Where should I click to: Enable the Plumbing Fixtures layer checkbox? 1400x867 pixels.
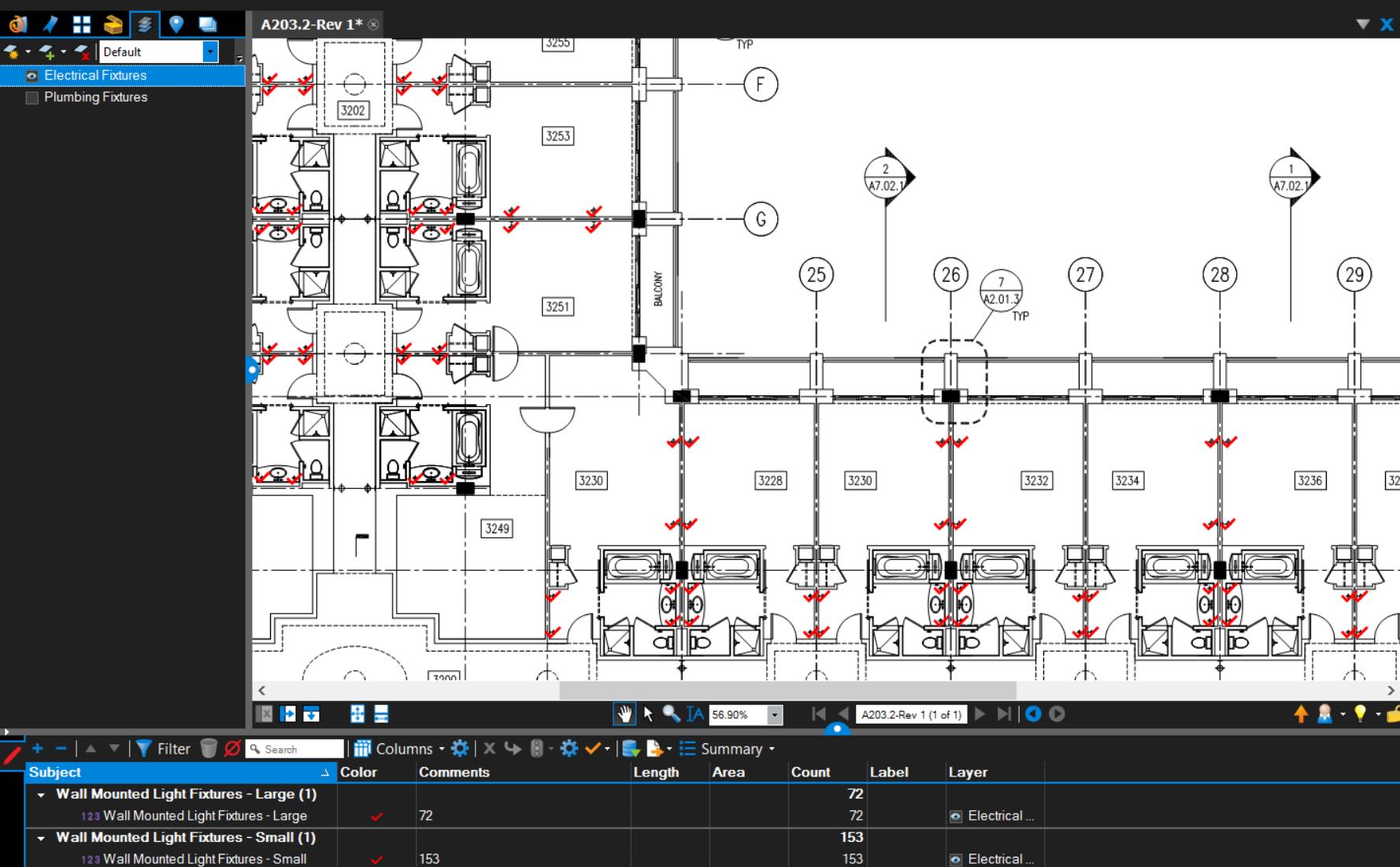[31, 98]
